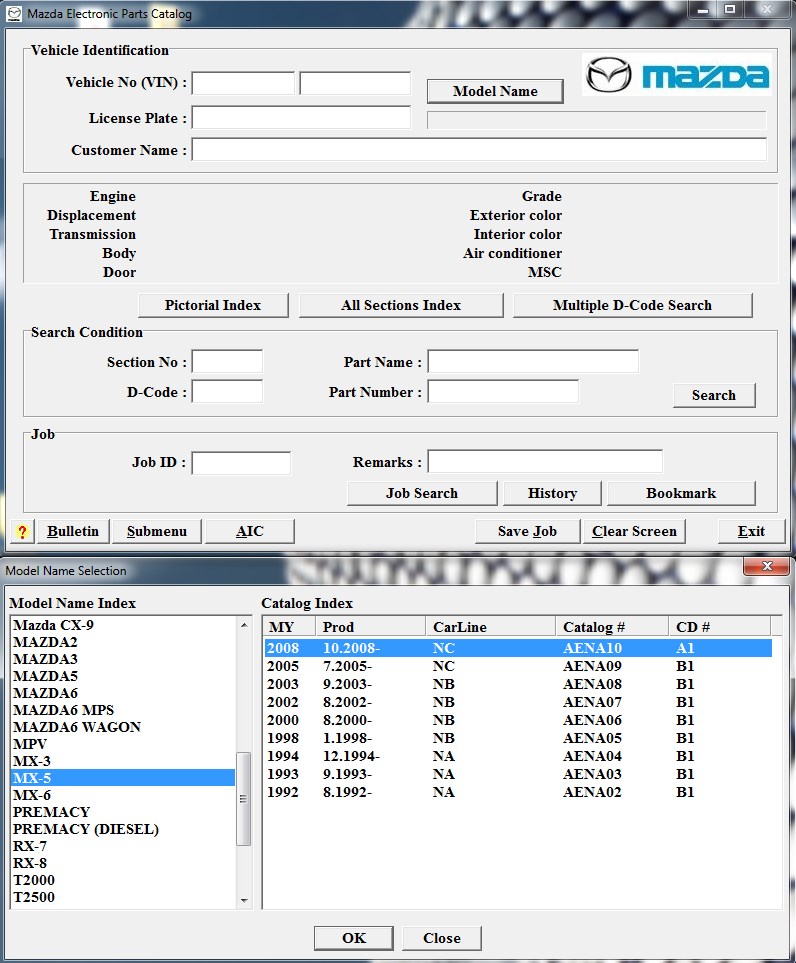Click the Section No field
796x963 pixels.
point(227,362)
